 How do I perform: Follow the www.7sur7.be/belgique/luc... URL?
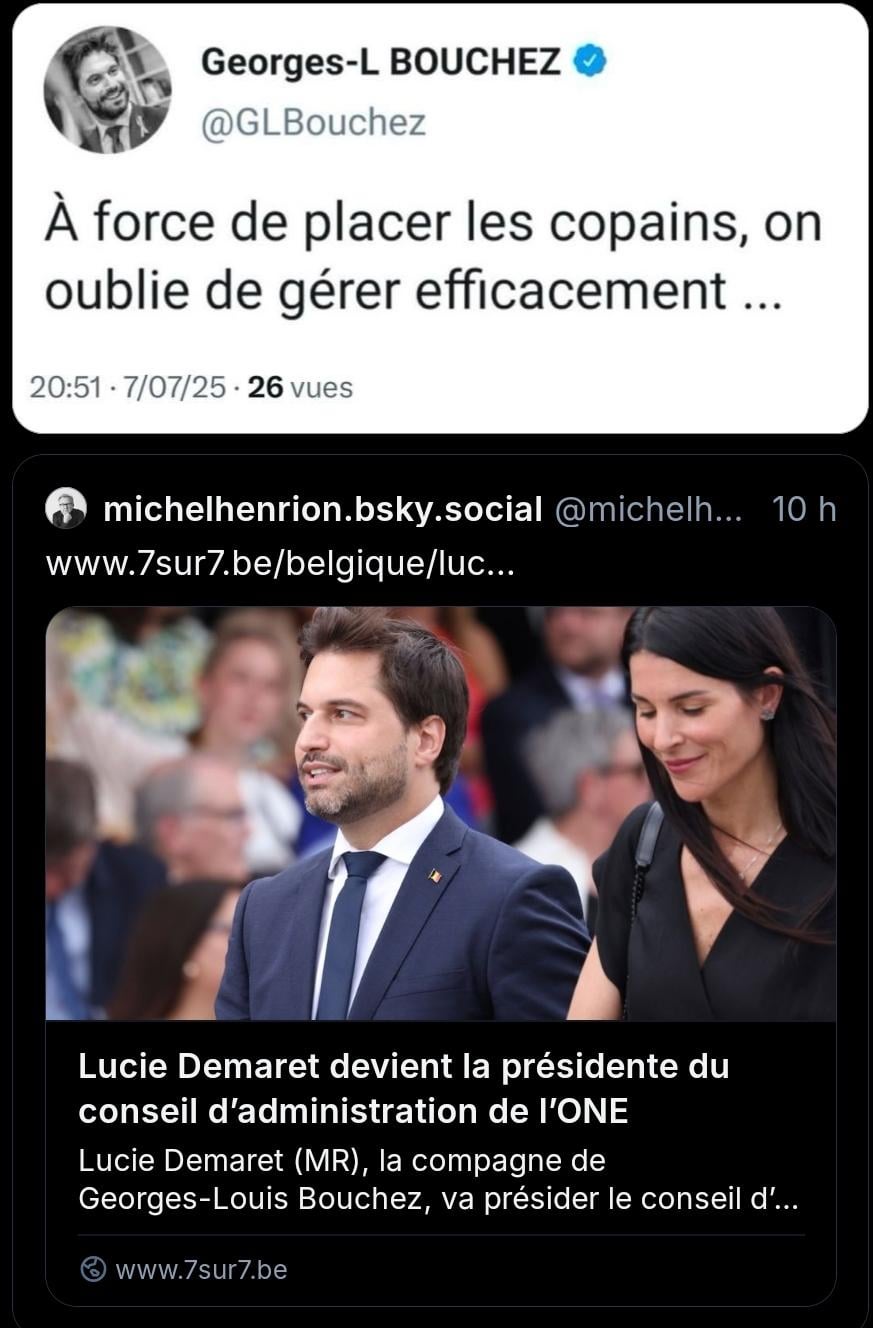281,565
